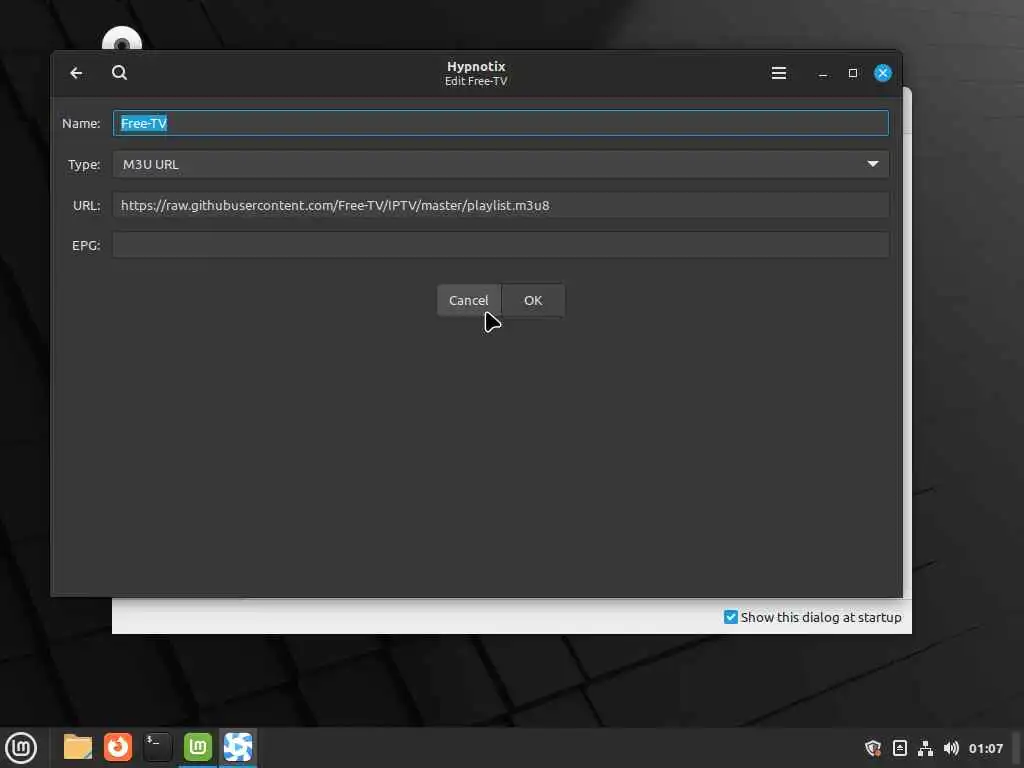
Task: Cancel editing the Free-TV provider
Action: [469, 300]
